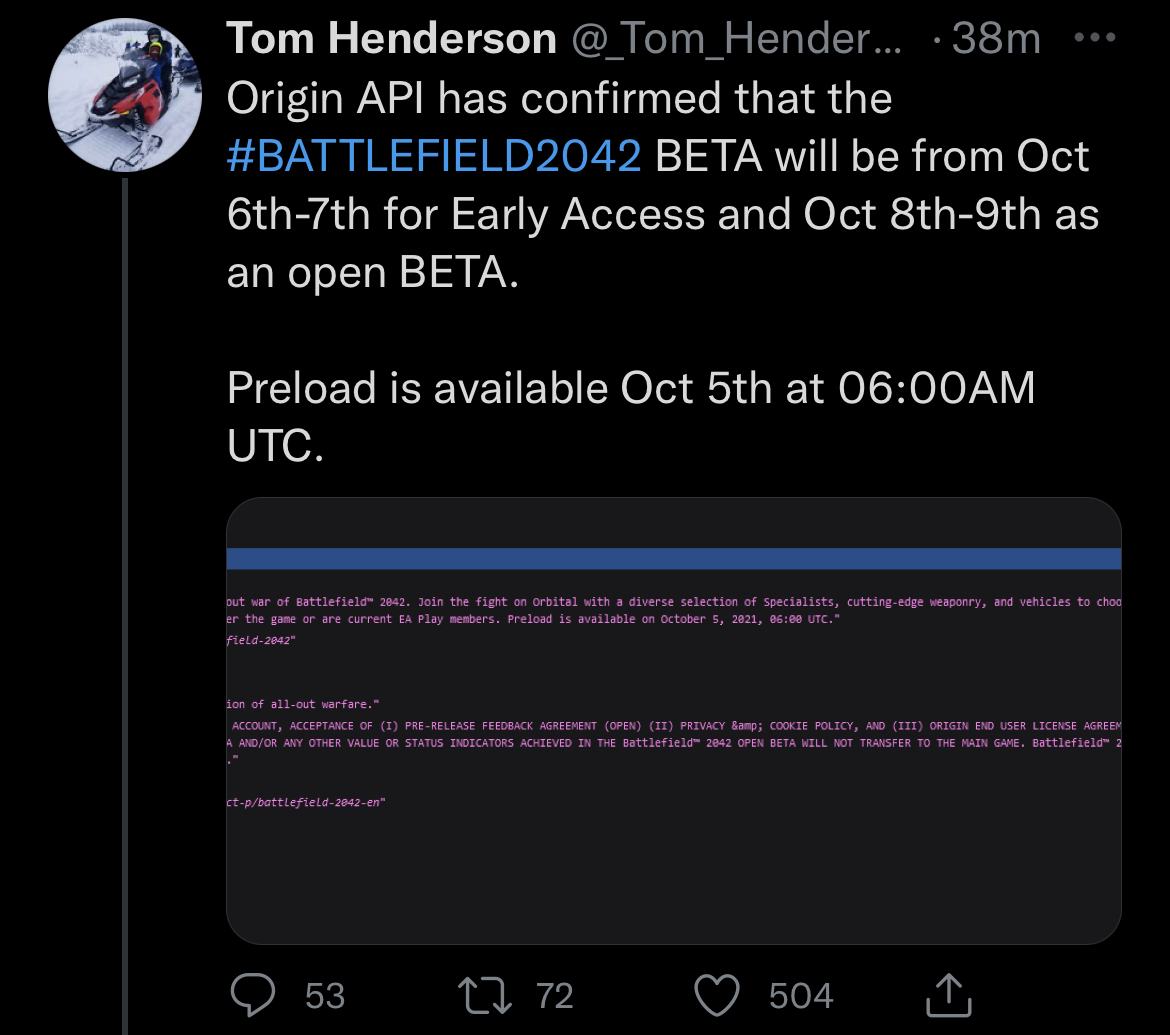Click the 'battlefield-2042-en' line in the image
1170x1035 pixels.
(x=306, y=802)
